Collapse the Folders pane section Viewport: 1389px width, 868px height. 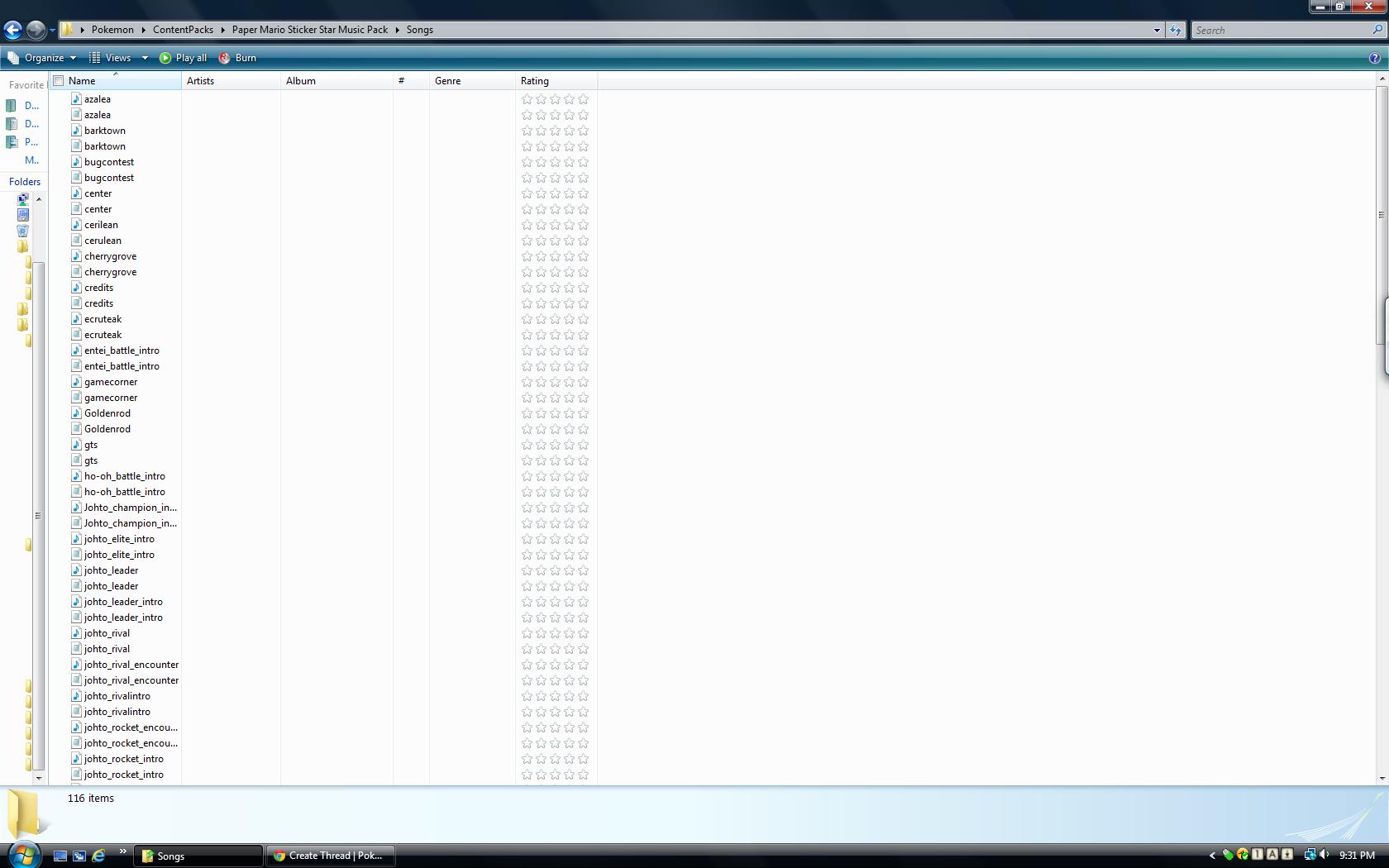tap(25, 181)
